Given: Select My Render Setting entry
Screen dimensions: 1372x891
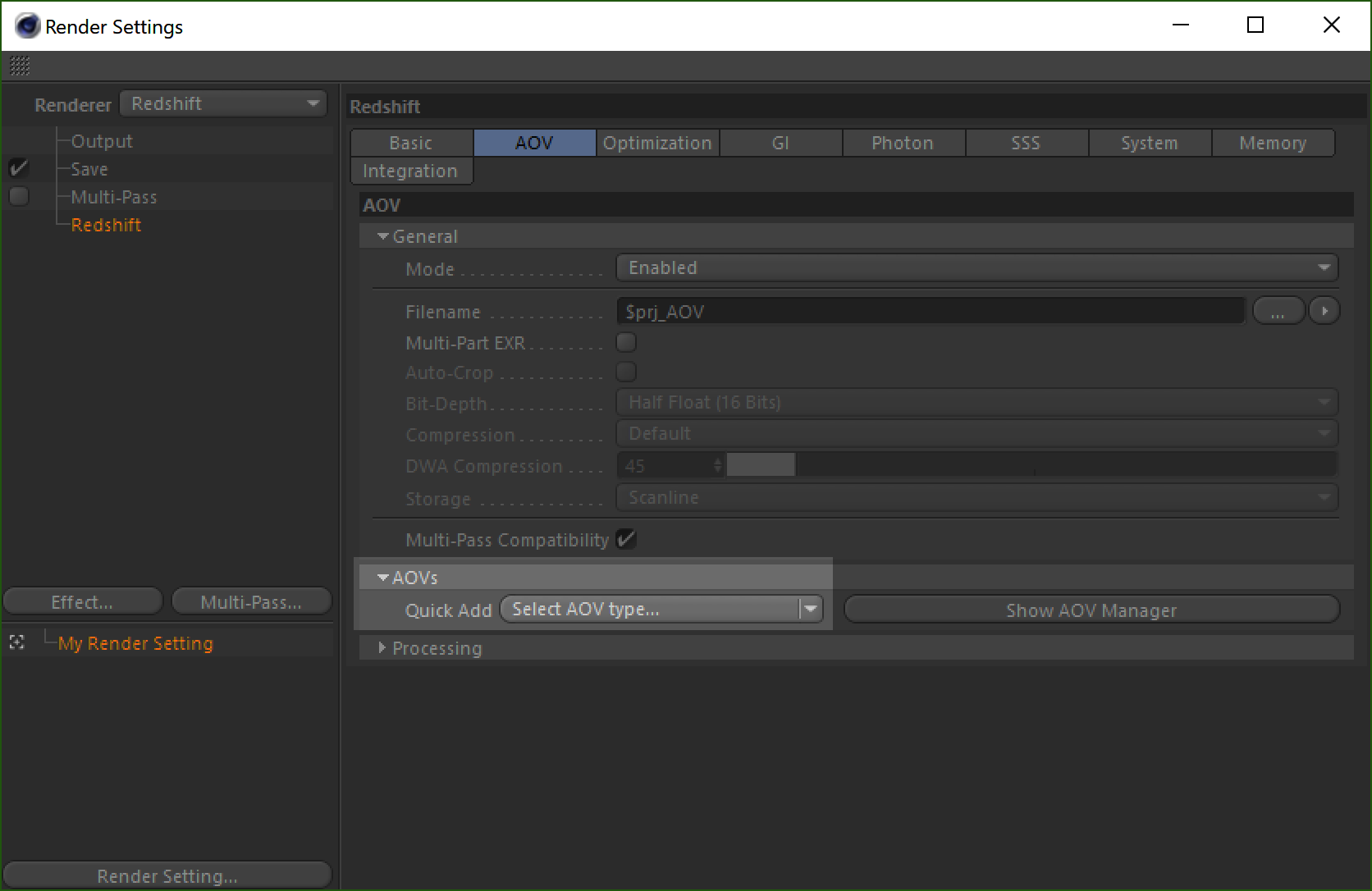Looking at the screenshot, I should tap(135, 643).
